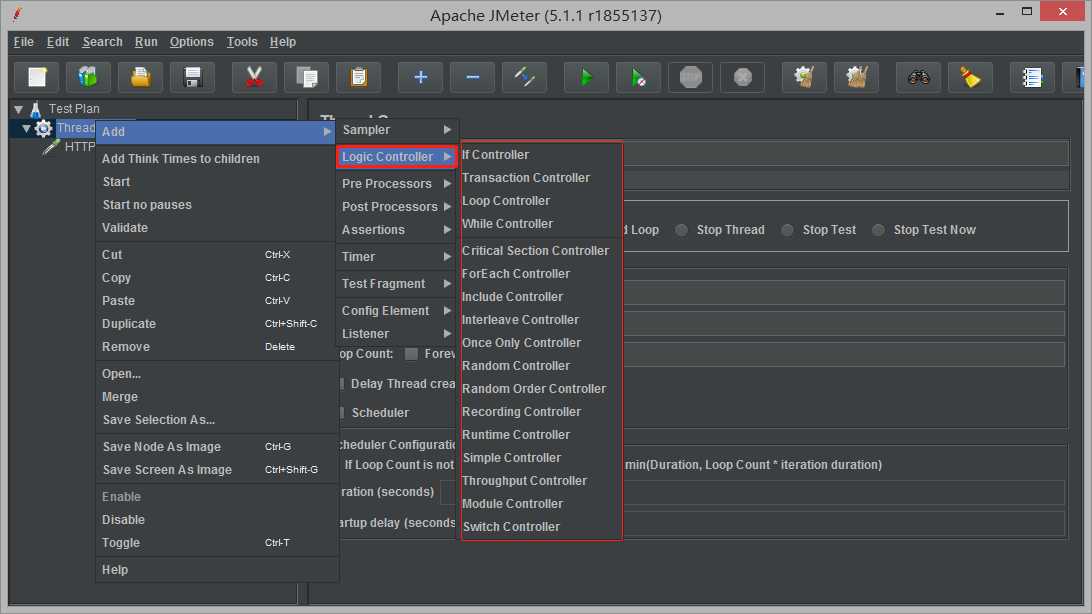The image size is (1092, 614).
Task: Choose Transaction Controller
Action: click(541, 178)
